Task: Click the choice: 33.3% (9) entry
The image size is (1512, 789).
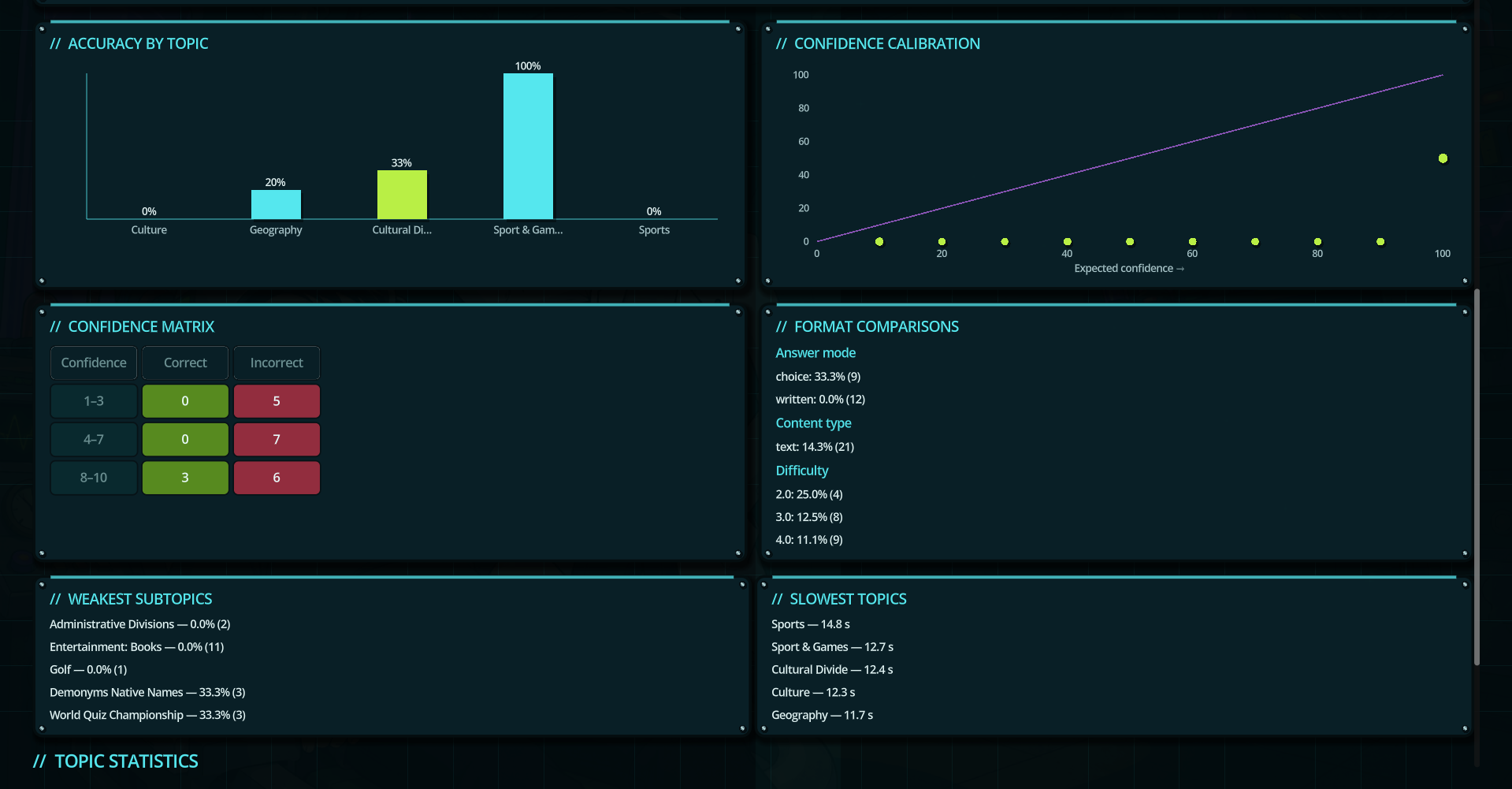Action: [x=818, y=377]
